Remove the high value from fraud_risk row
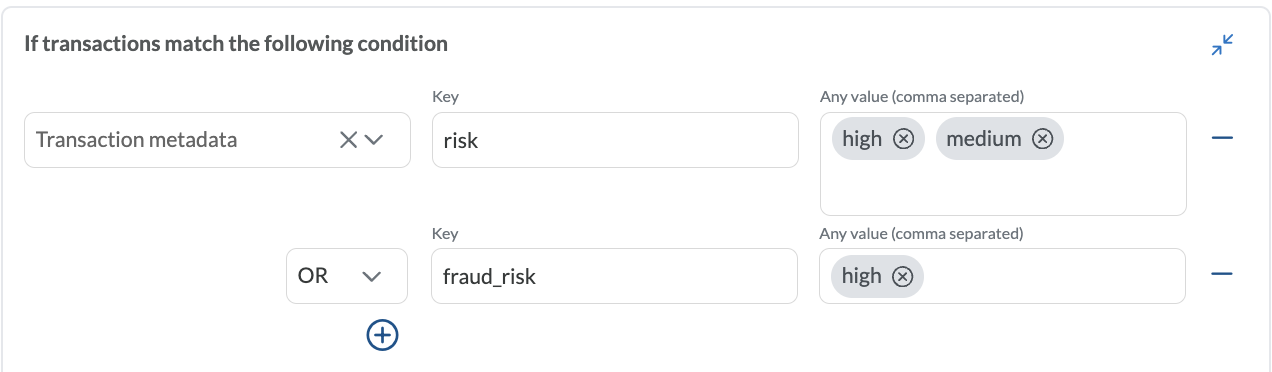 click(903, 277)
